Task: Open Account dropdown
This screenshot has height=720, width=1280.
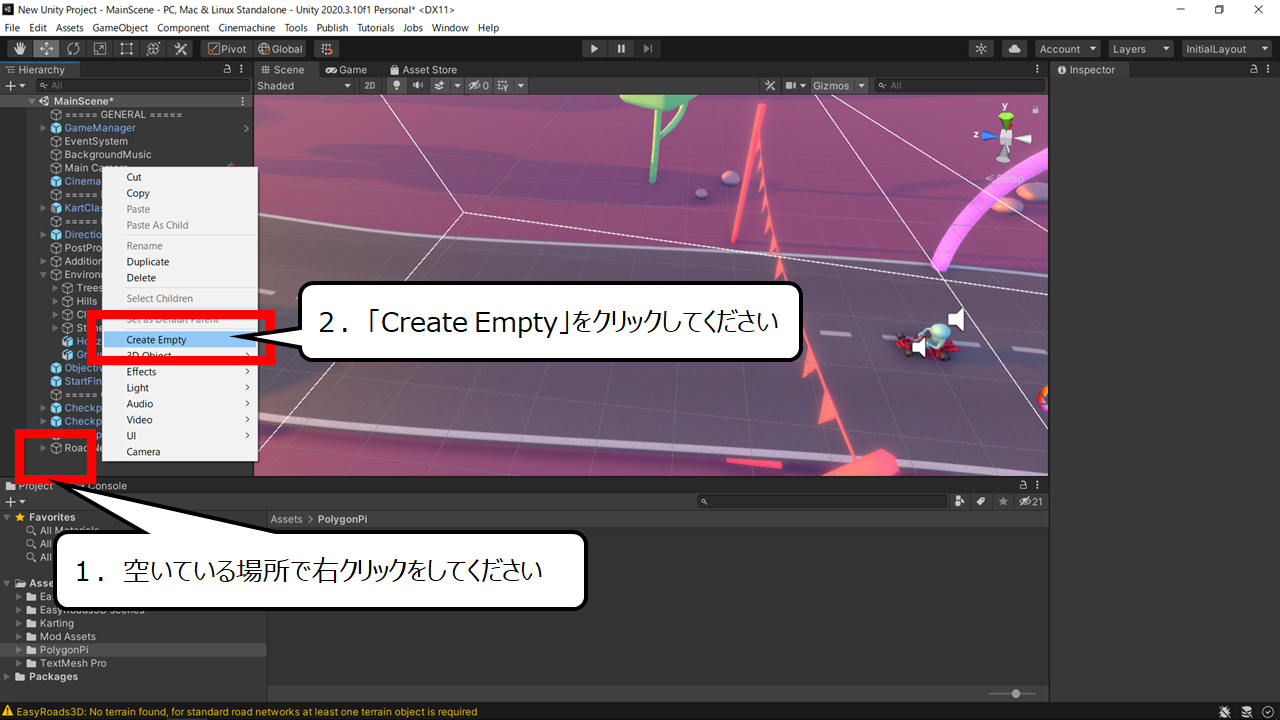Action: click(x=1067, y=48)
